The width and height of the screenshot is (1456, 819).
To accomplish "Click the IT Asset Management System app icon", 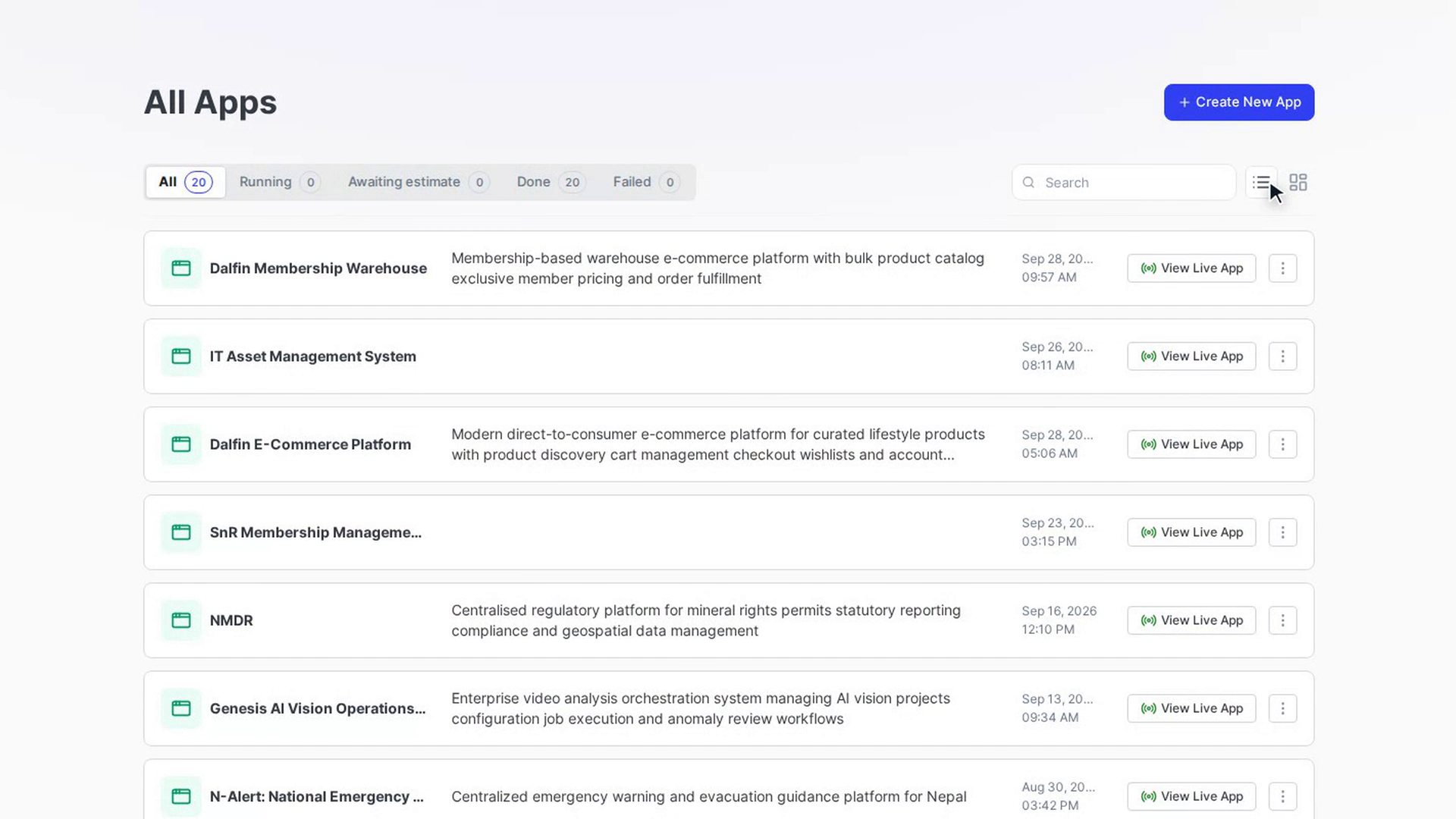I will coord(181,356).
